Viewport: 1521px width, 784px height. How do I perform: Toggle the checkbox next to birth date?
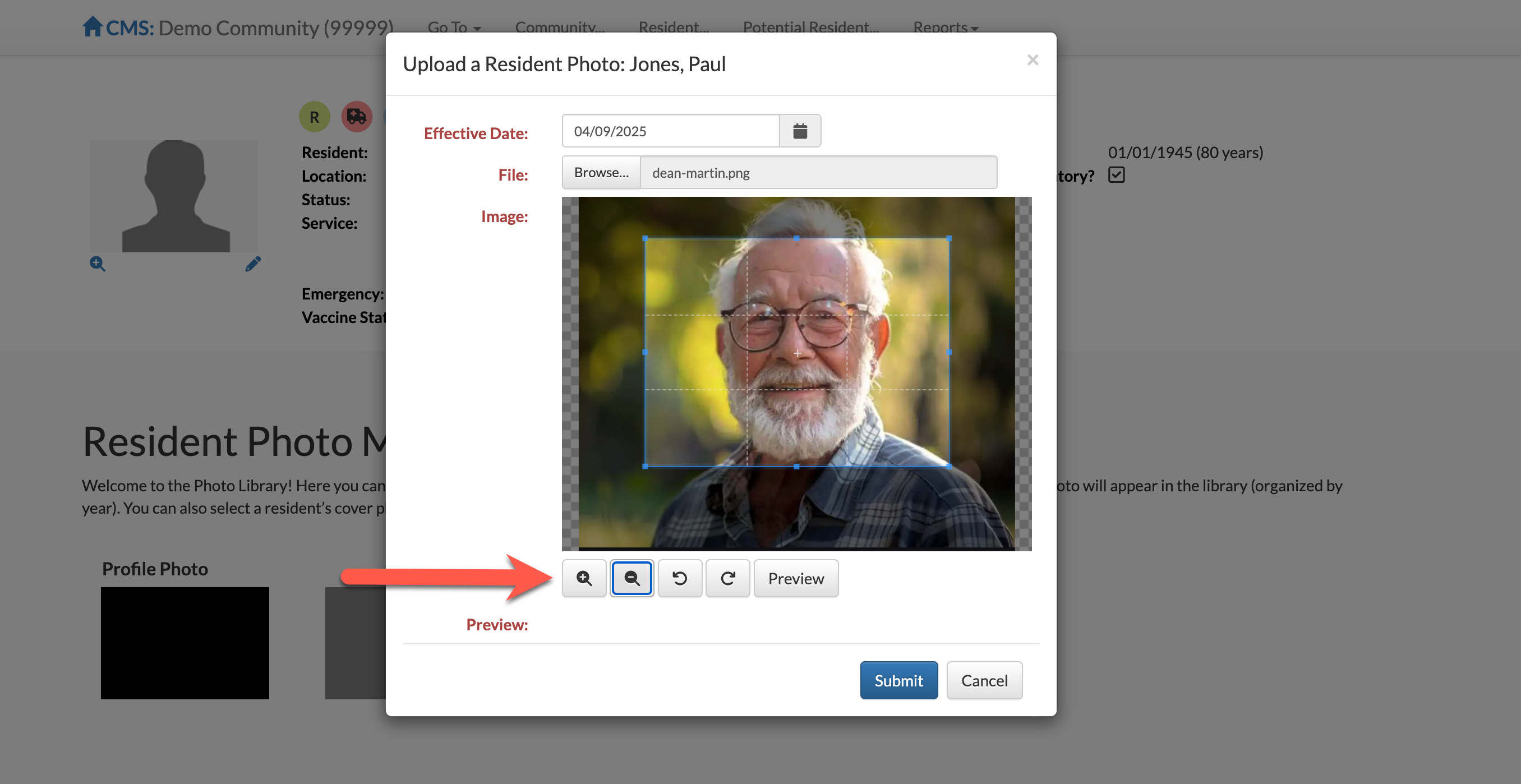pos(1116,175)
